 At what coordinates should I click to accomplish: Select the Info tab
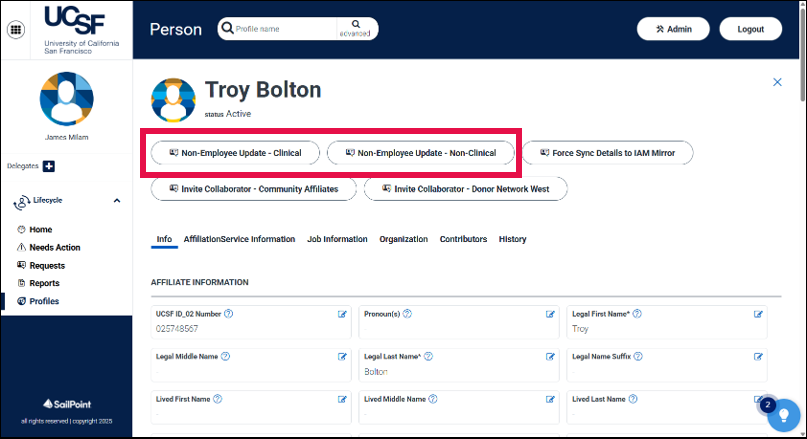[164, 239]
